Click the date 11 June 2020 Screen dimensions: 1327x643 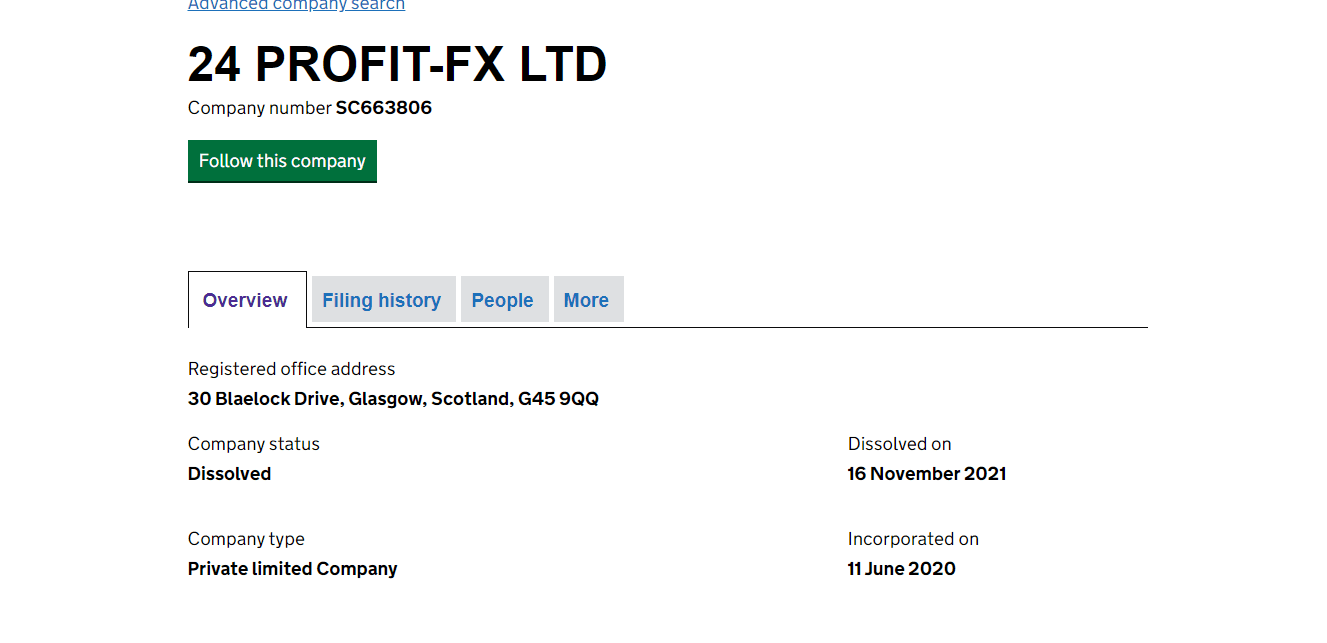click(901, 569)
